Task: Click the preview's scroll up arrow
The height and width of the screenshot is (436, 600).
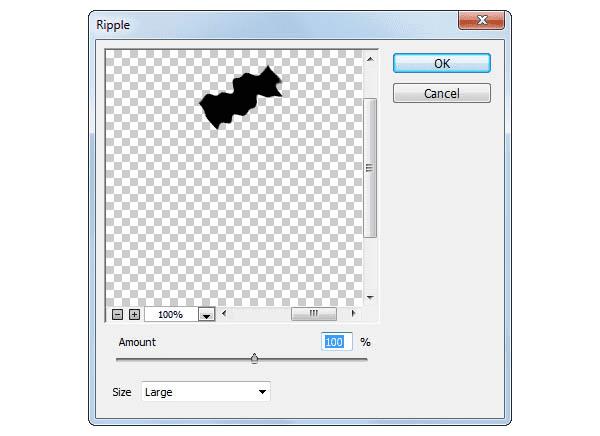Action: [x=370, y=59]
